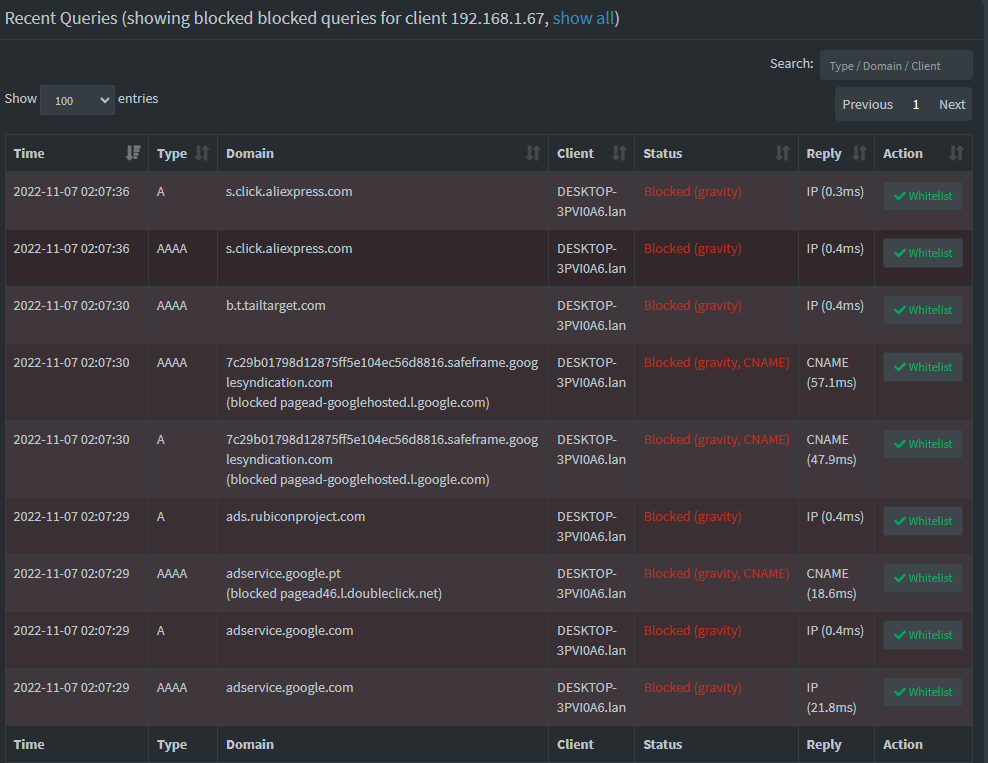Whitelist ads.rubiconproject.com

[x=922, y=520]
